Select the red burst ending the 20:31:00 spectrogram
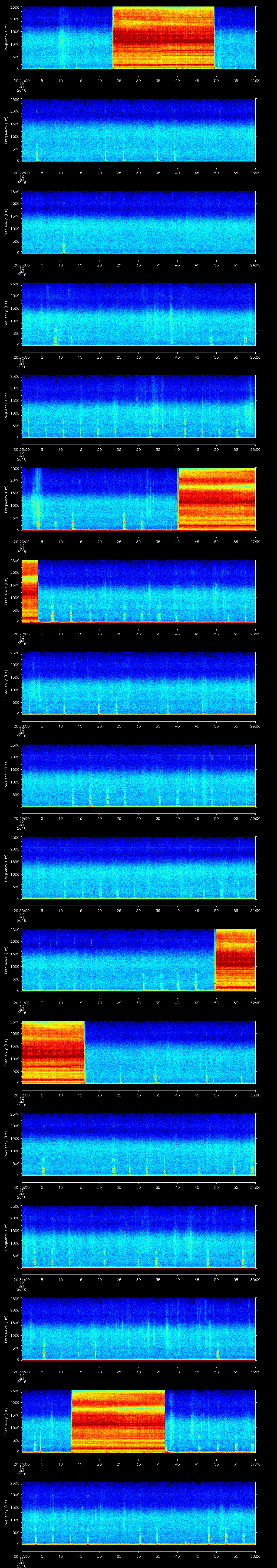This screenshot has width=277, height=1568. pyautogui.click(x=235, y=959)
